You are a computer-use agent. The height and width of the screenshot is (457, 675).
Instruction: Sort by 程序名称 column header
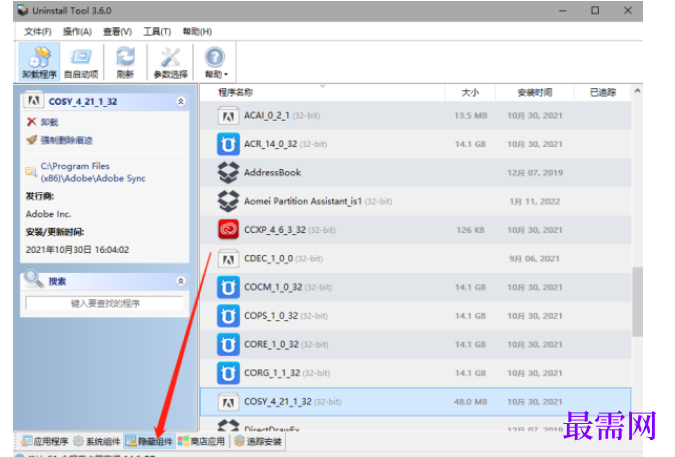235,93
